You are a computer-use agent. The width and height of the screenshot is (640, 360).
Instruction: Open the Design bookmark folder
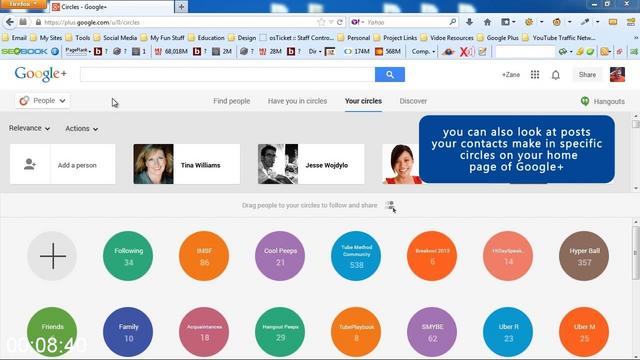click(242, 38)
